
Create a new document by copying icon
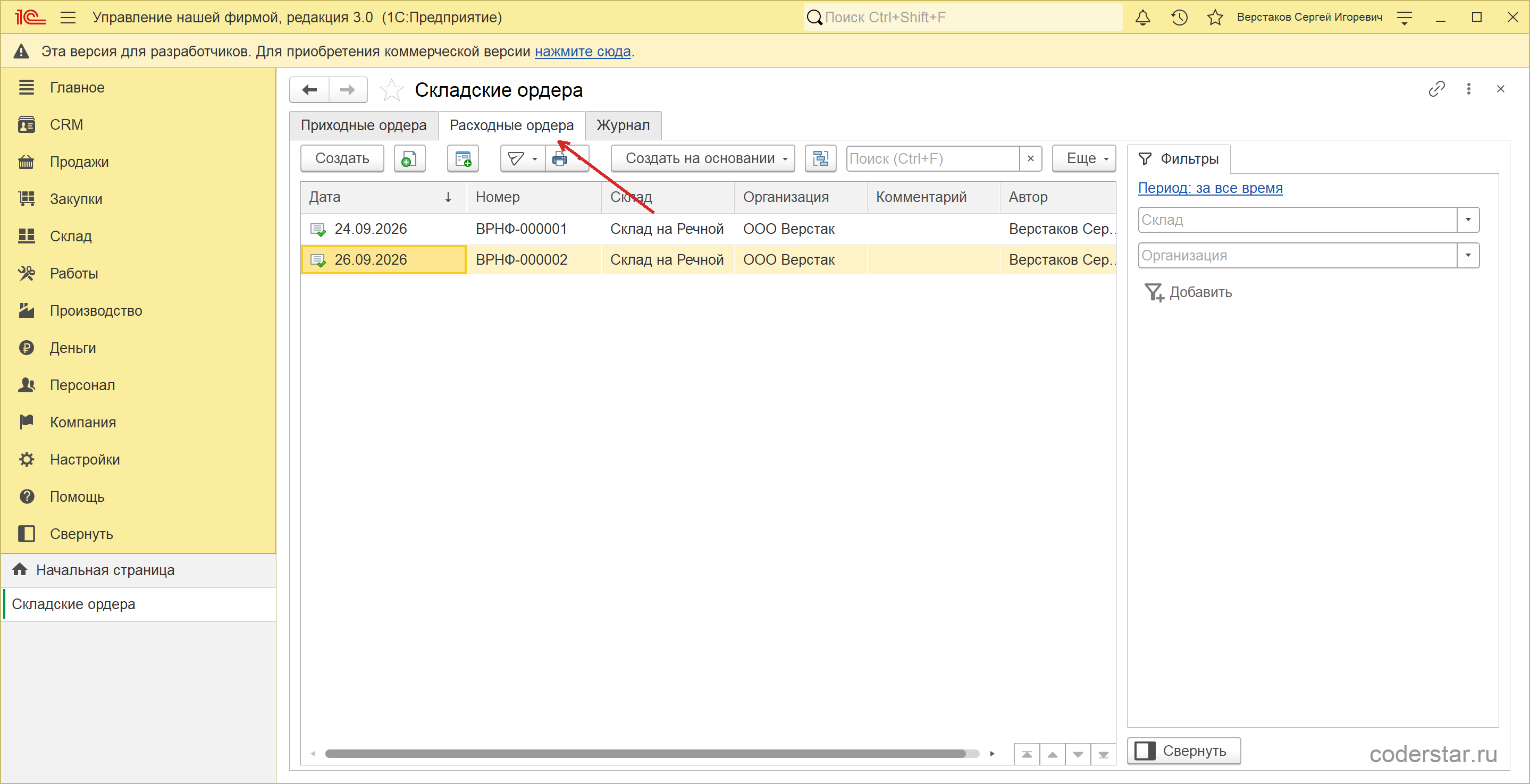click(409, 158)
